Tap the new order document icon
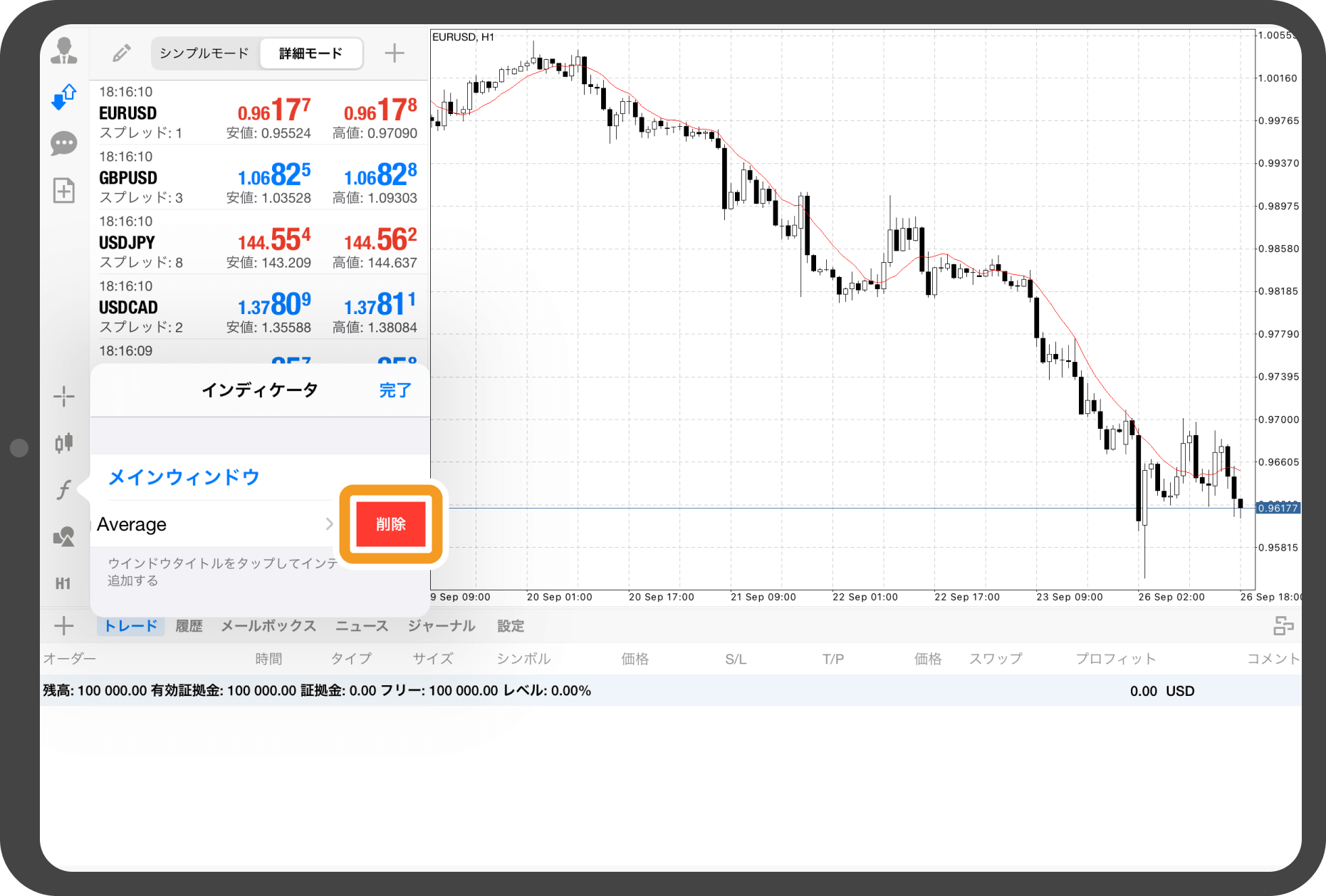Image resolution: width=1326 pixels, height=896 pixels. coord(64,190)
